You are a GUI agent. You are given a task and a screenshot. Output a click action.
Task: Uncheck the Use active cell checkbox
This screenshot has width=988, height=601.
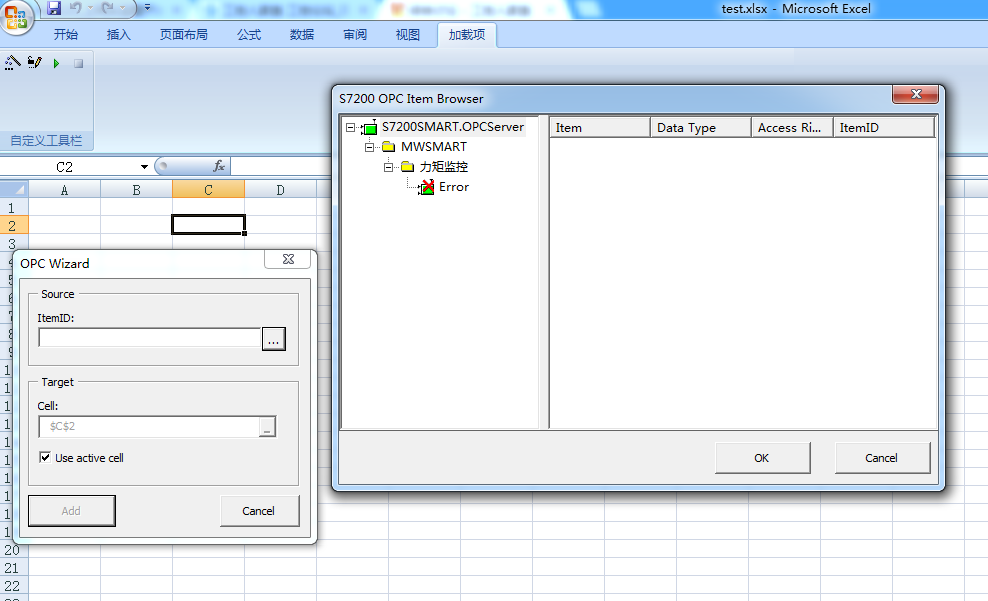[x=45, y=458]
